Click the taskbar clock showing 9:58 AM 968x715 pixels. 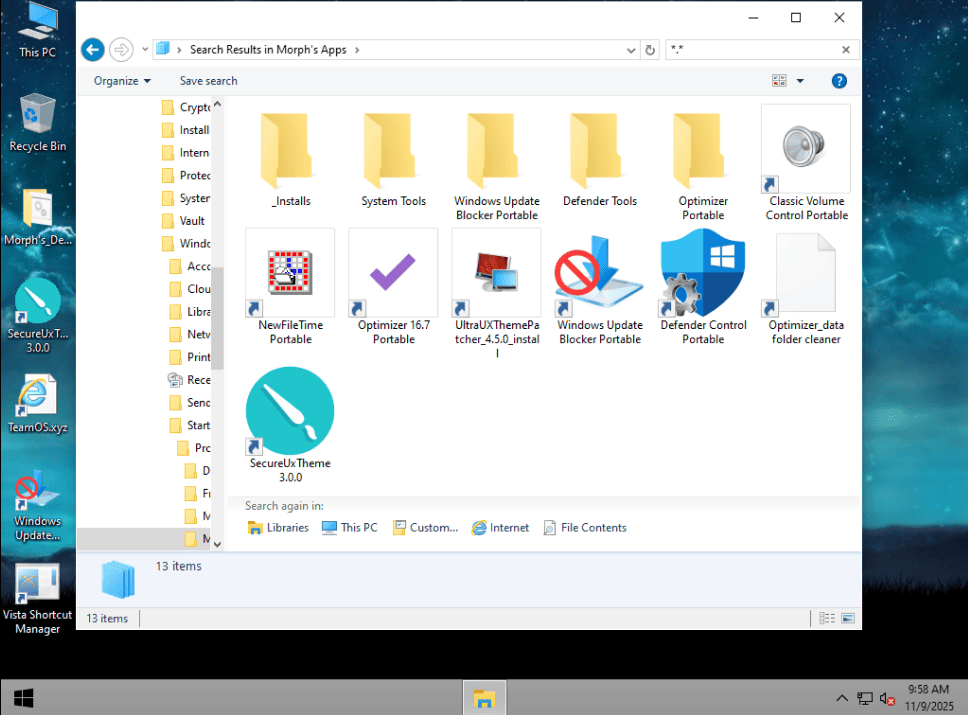929,698
